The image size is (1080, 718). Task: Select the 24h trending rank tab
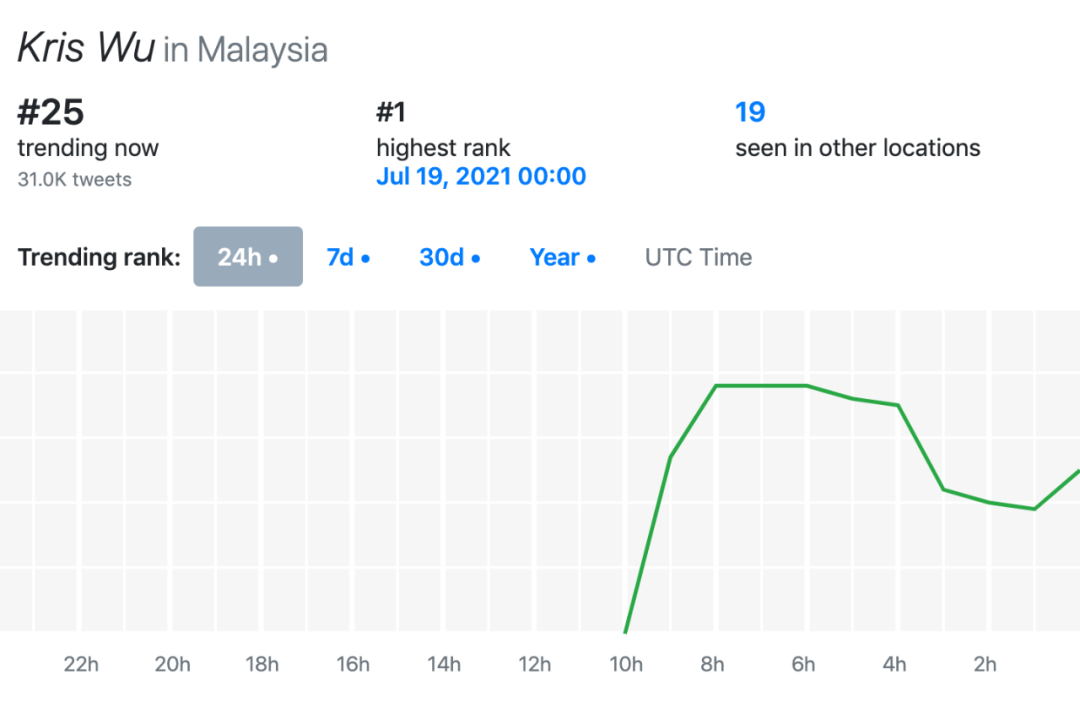coord(247,257)
